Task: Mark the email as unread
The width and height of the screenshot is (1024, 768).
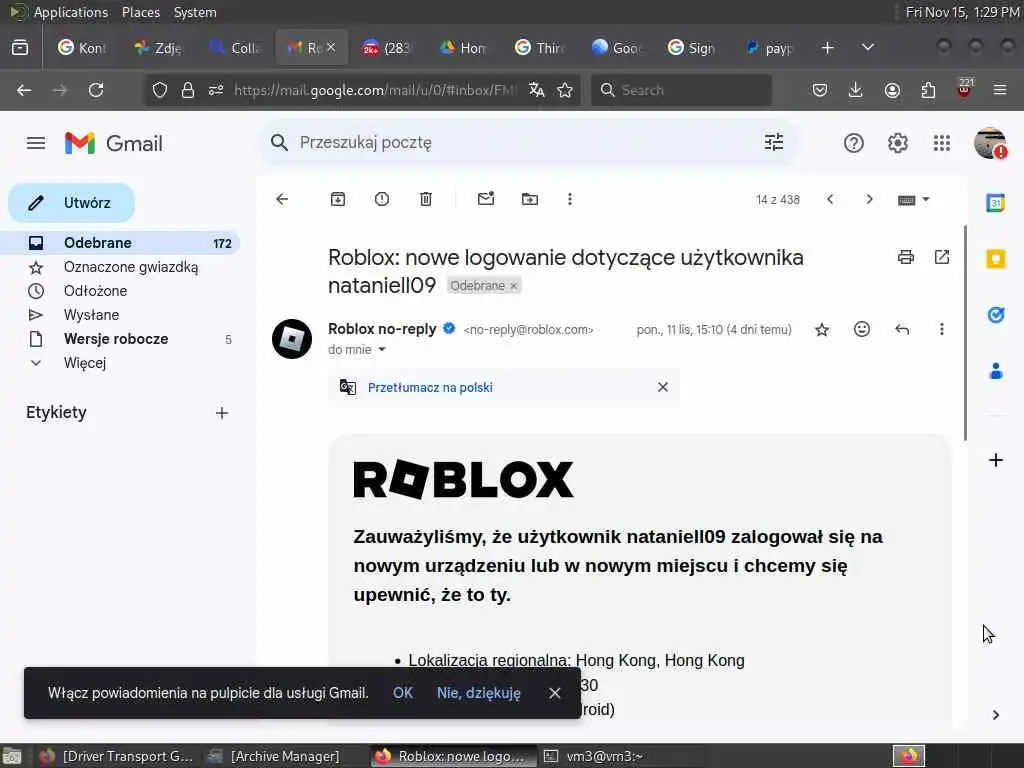Action: click(486, 199)
